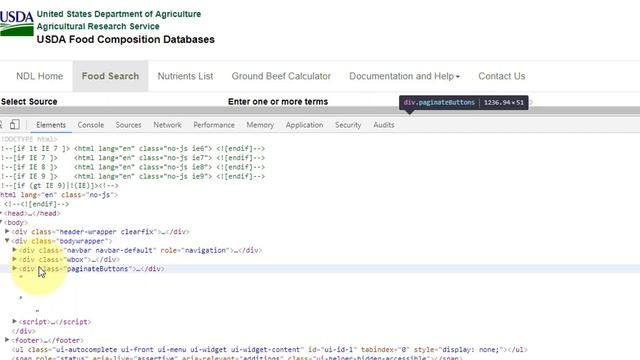The image size is (640, 360).
Task: Click USDA Food Composition Databases title
Action: (126, 40)
